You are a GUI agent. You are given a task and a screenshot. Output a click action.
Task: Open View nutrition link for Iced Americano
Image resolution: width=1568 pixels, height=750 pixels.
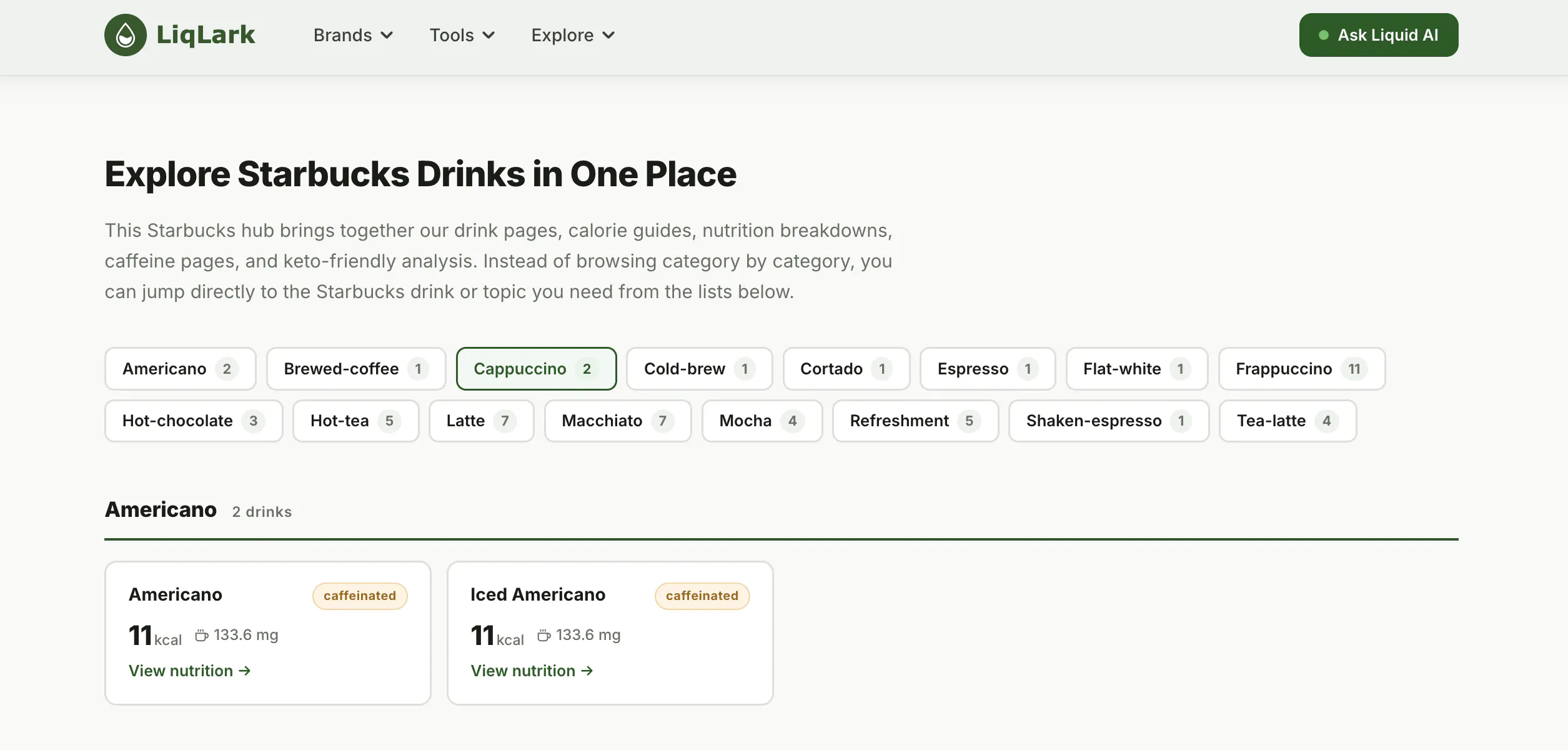click(532, 671)
